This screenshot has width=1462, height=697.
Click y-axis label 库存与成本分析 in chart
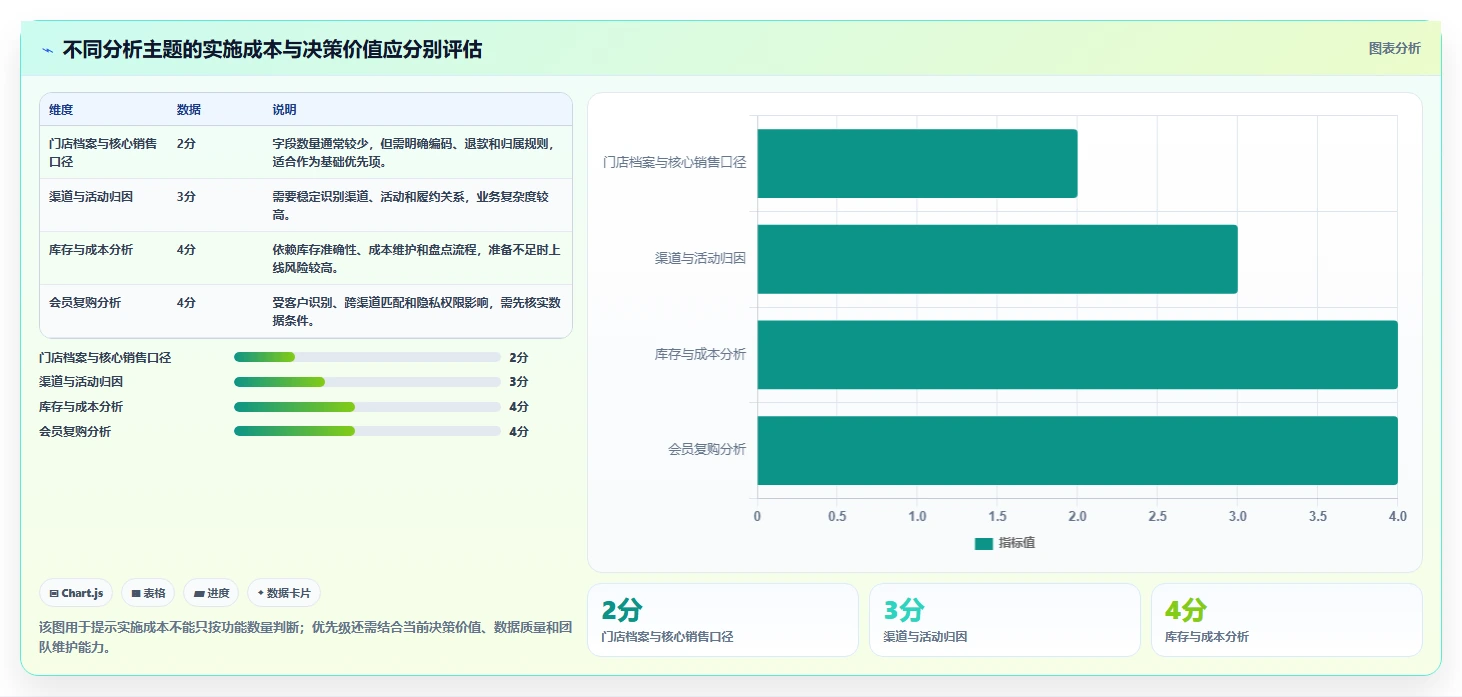point(701,354)
